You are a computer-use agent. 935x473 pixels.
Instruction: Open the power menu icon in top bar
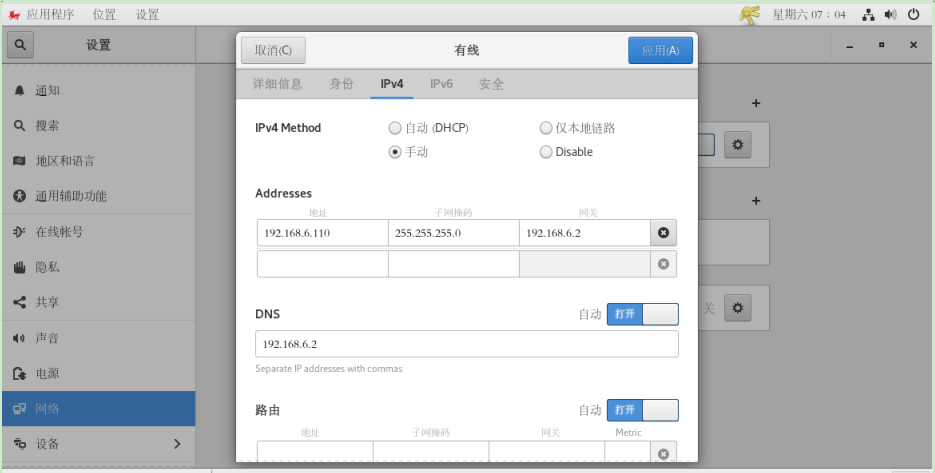pyautogui.click(x=913, y=15)
